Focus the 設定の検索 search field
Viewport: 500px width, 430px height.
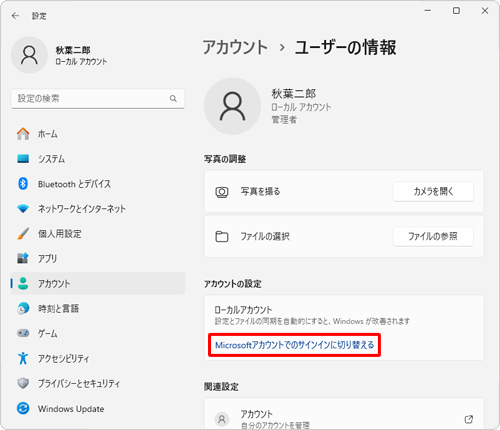pyautogui.click(x=98, y=99)
